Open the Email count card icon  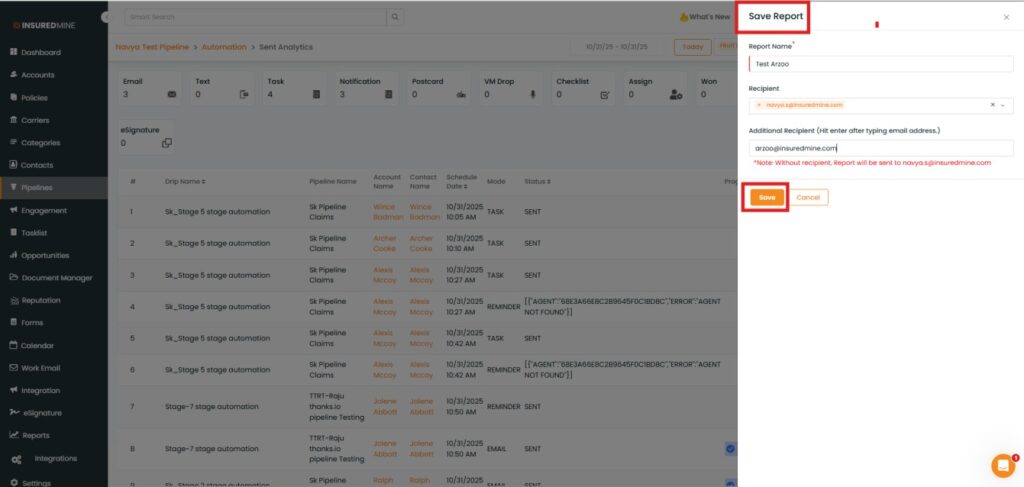coord(171,94)
